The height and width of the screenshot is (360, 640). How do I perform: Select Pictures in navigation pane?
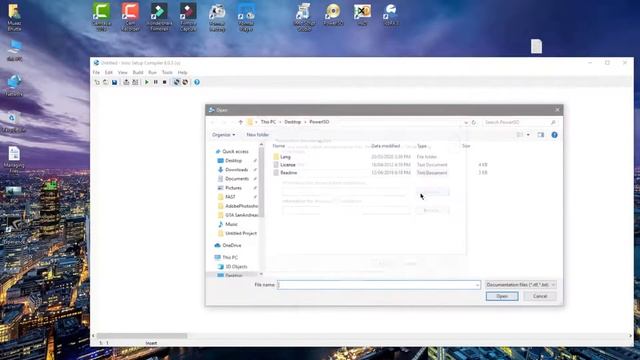click(233, 188)
